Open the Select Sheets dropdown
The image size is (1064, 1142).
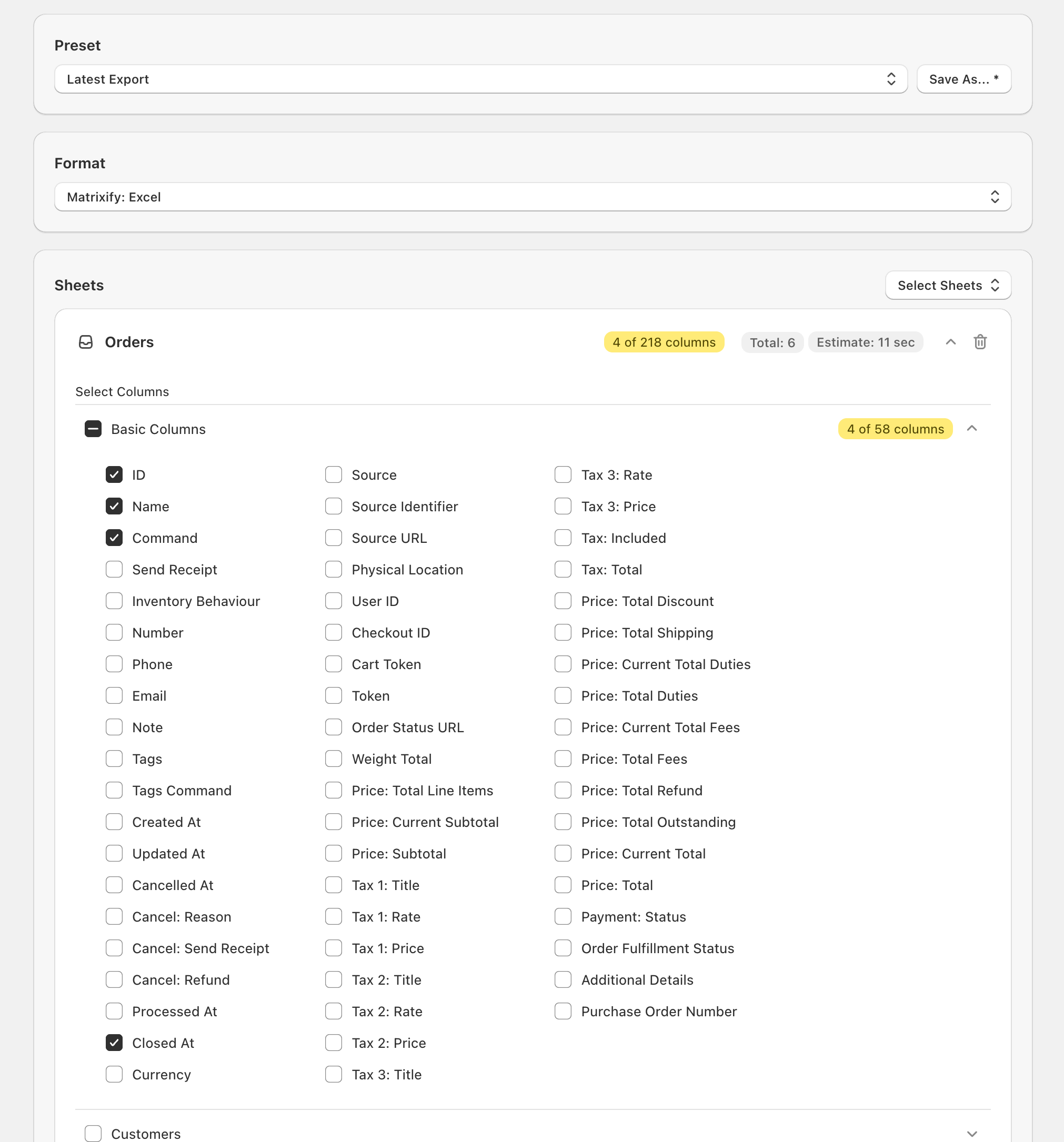click(948, 286)
